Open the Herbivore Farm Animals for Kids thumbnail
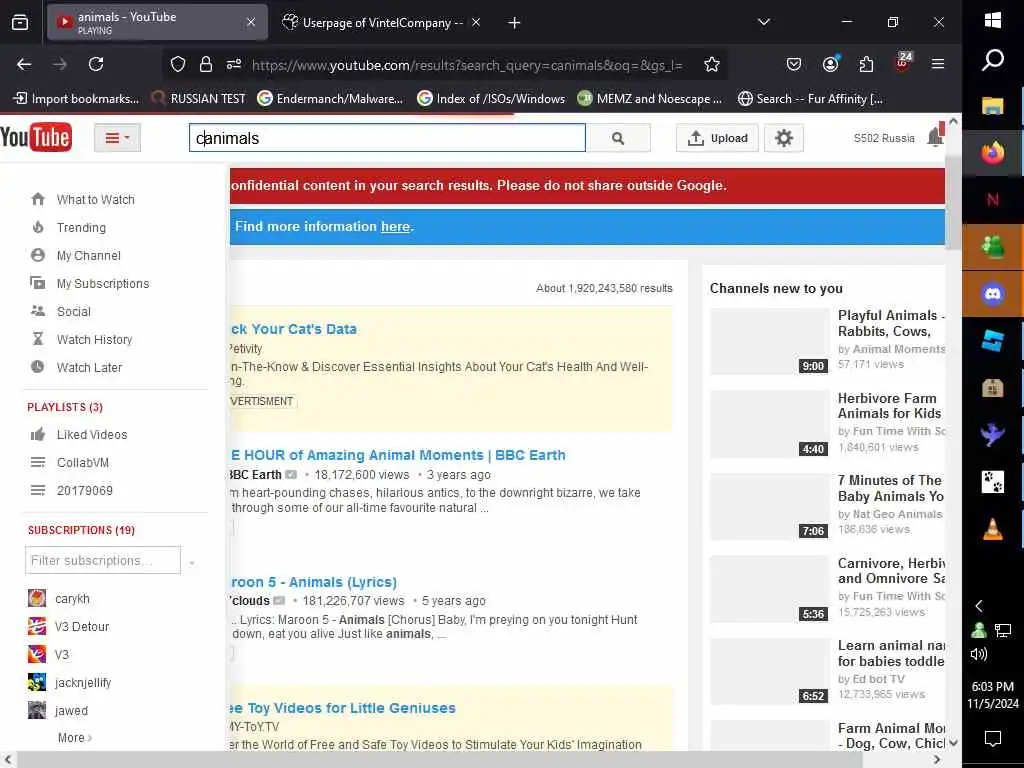 pyautogui.click(x=769, y=424)
